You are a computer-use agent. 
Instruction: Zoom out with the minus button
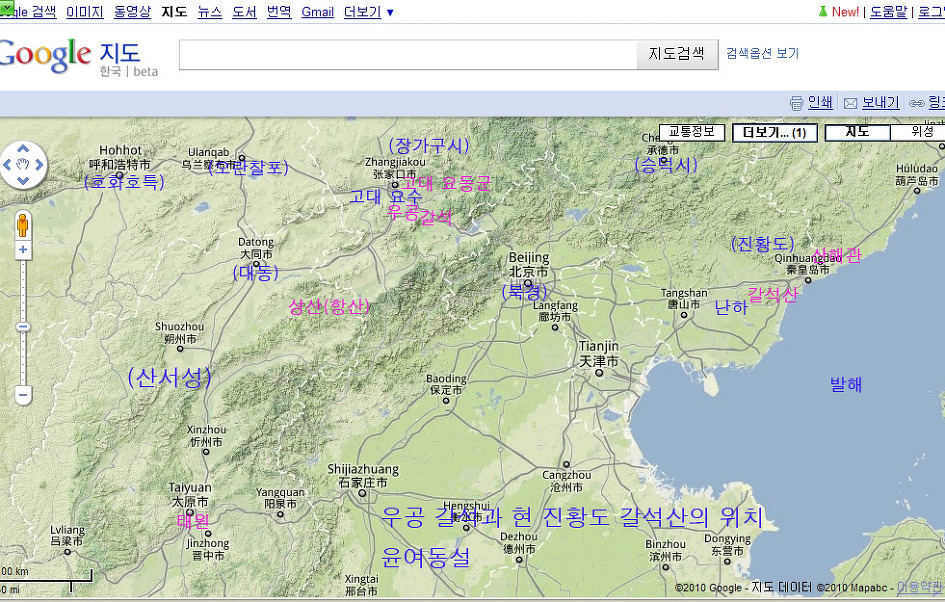pos(23,395)
